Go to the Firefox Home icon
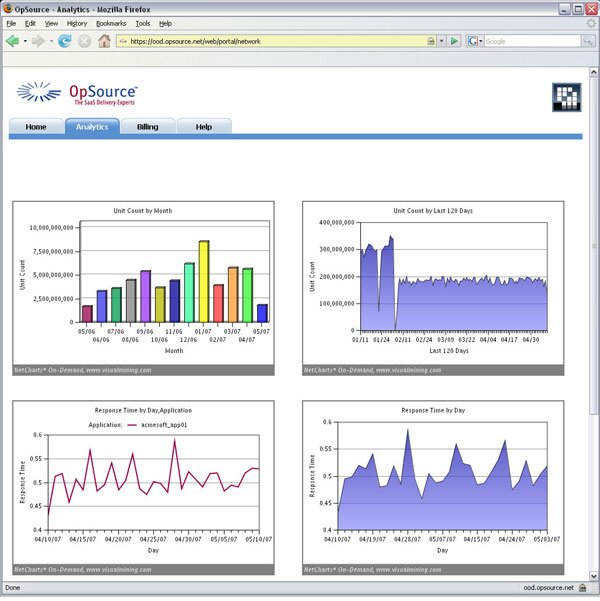Screen dimensions: 600x601 [x=104, y=41]
